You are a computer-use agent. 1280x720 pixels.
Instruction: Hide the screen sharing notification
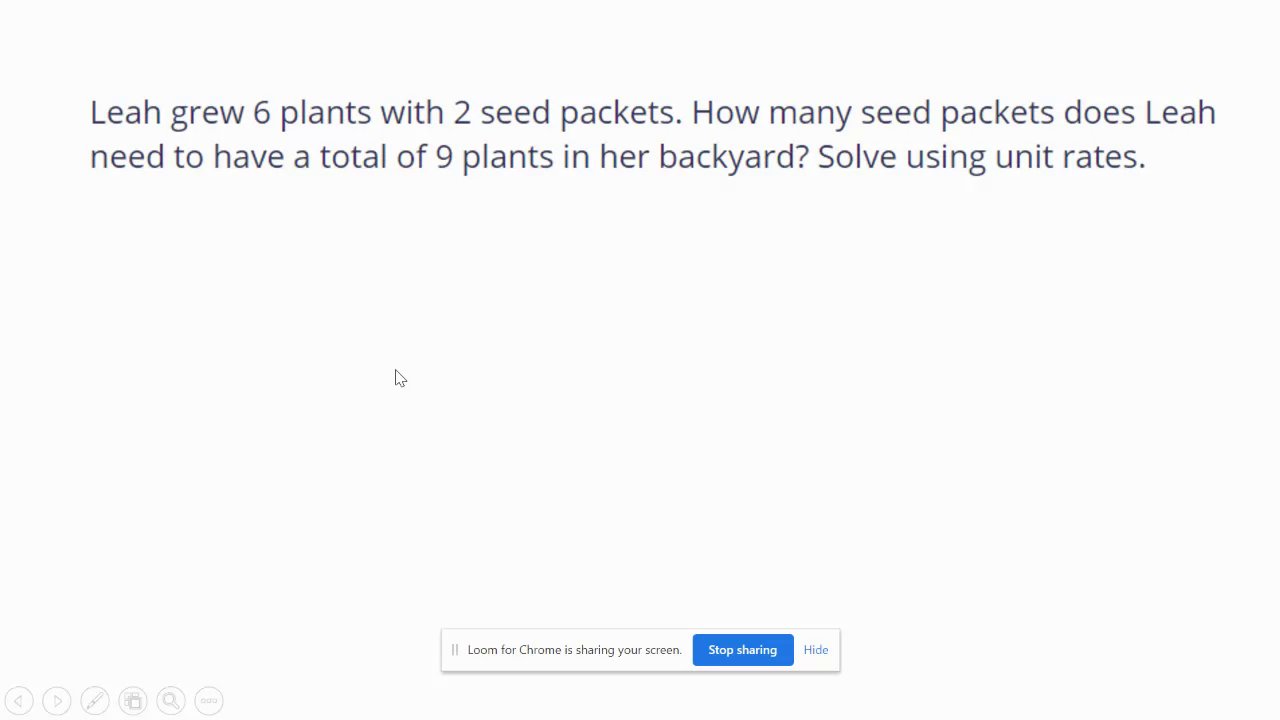(815, 650)
